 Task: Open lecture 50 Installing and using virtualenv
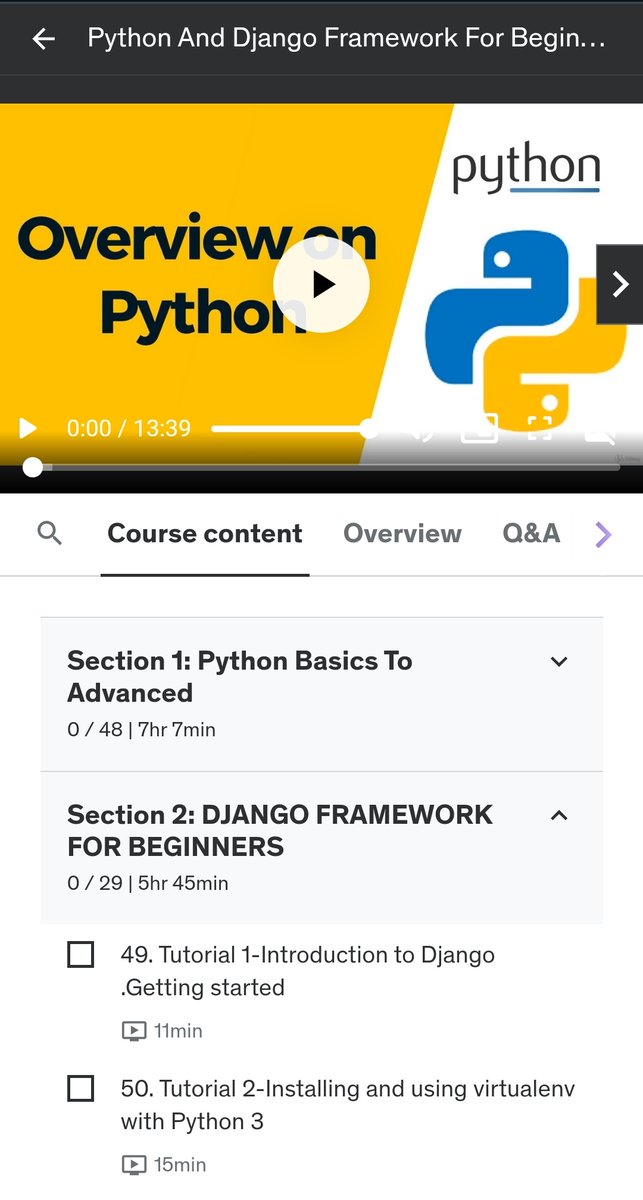tap(348, 1105)
